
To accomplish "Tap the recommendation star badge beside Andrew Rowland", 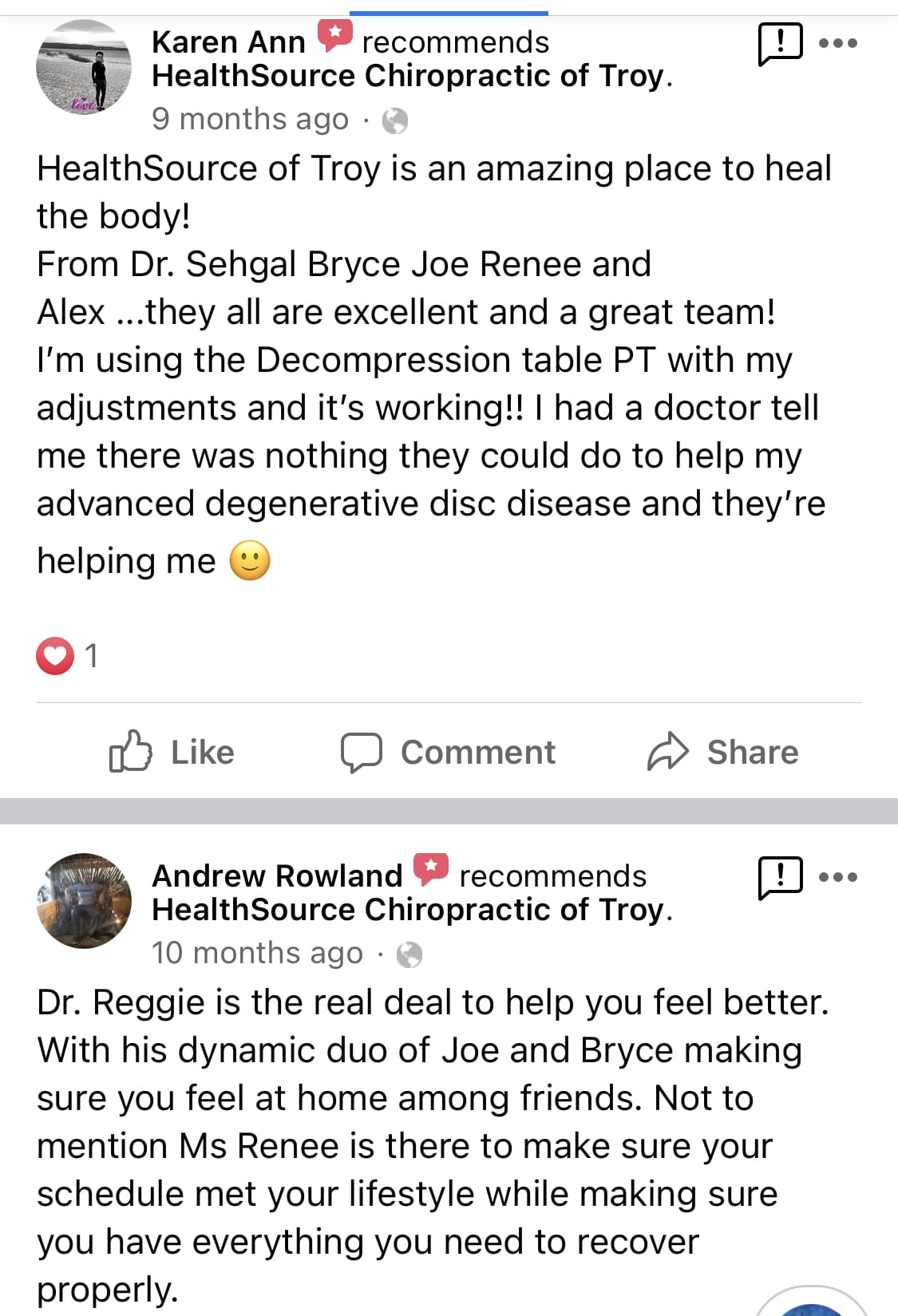I will coord(431,869).
